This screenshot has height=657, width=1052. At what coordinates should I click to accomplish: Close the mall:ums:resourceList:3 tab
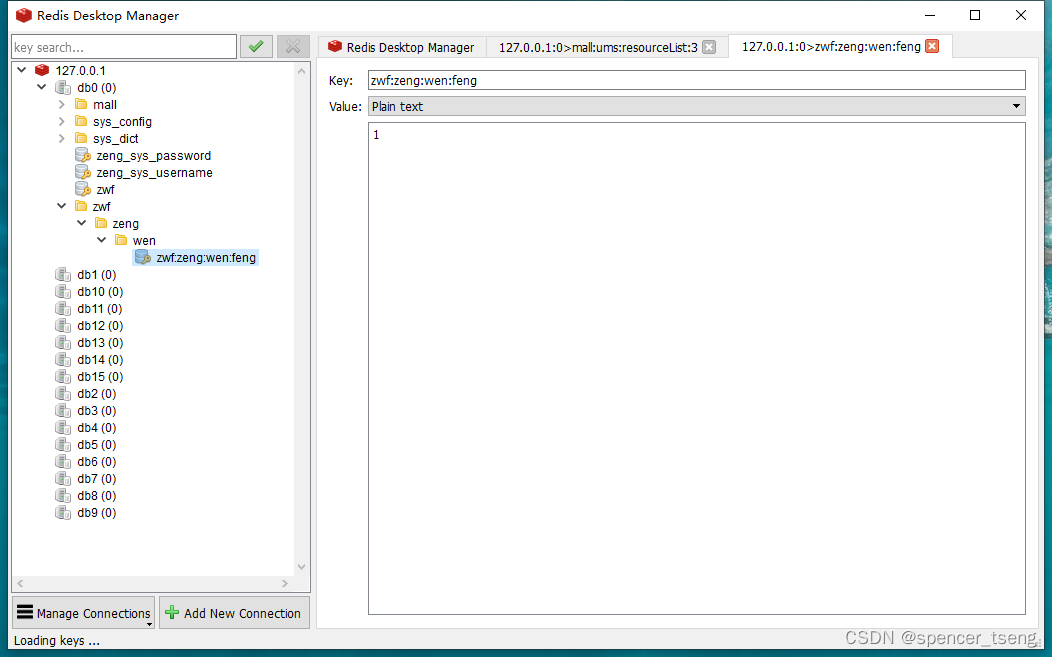coord(709,47)
